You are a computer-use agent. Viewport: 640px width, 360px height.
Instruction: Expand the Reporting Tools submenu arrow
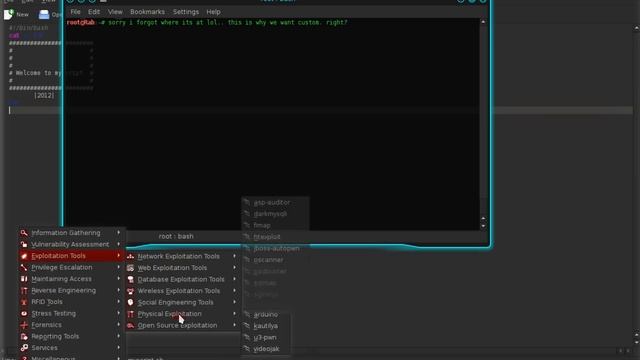pos(119,336)
